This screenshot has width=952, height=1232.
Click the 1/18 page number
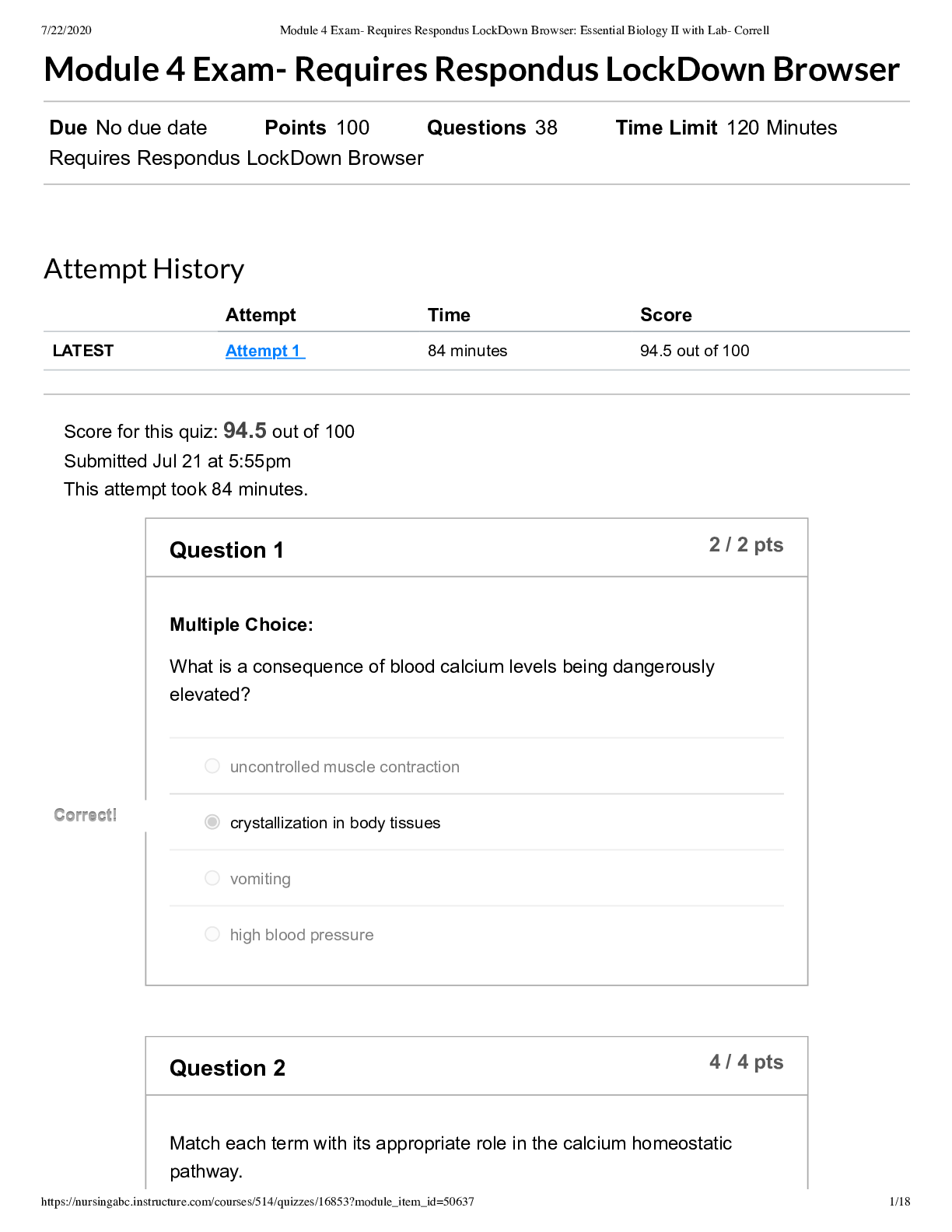pyautogui.click(x=899, y=1202)
